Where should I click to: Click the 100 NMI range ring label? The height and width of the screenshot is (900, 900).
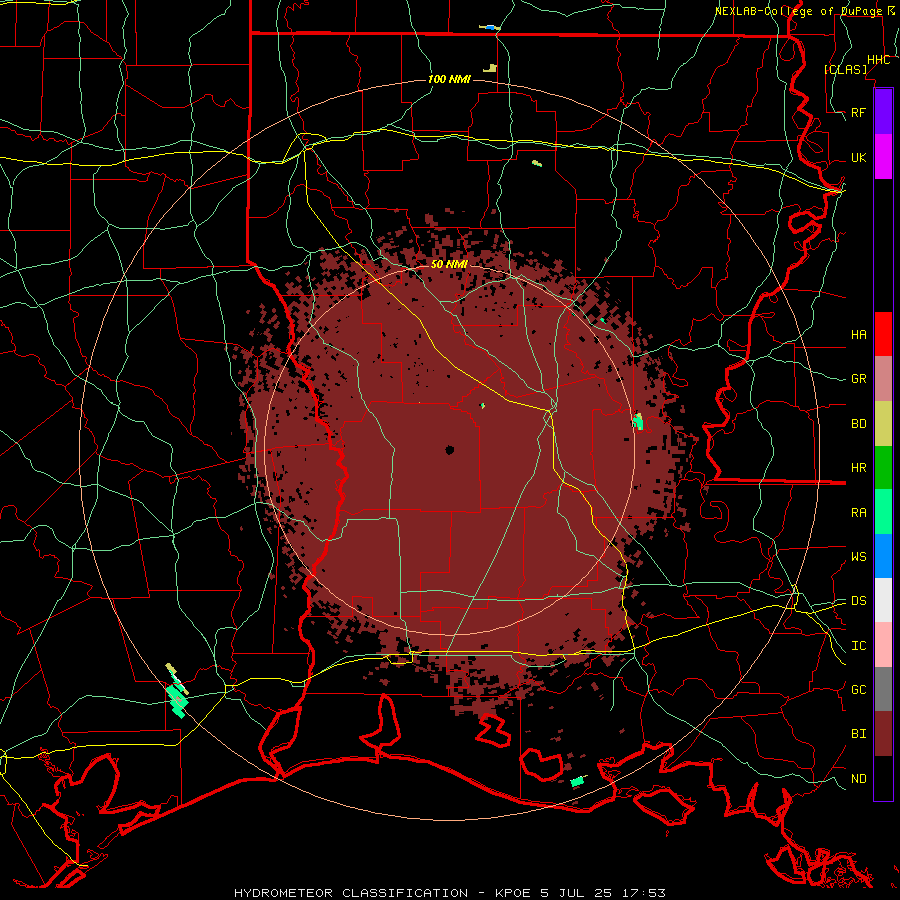coord(449,79)
